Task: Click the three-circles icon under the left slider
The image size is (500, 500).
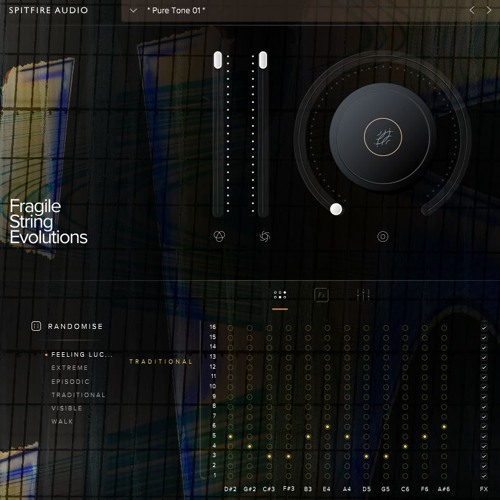Action: [219, 236]
